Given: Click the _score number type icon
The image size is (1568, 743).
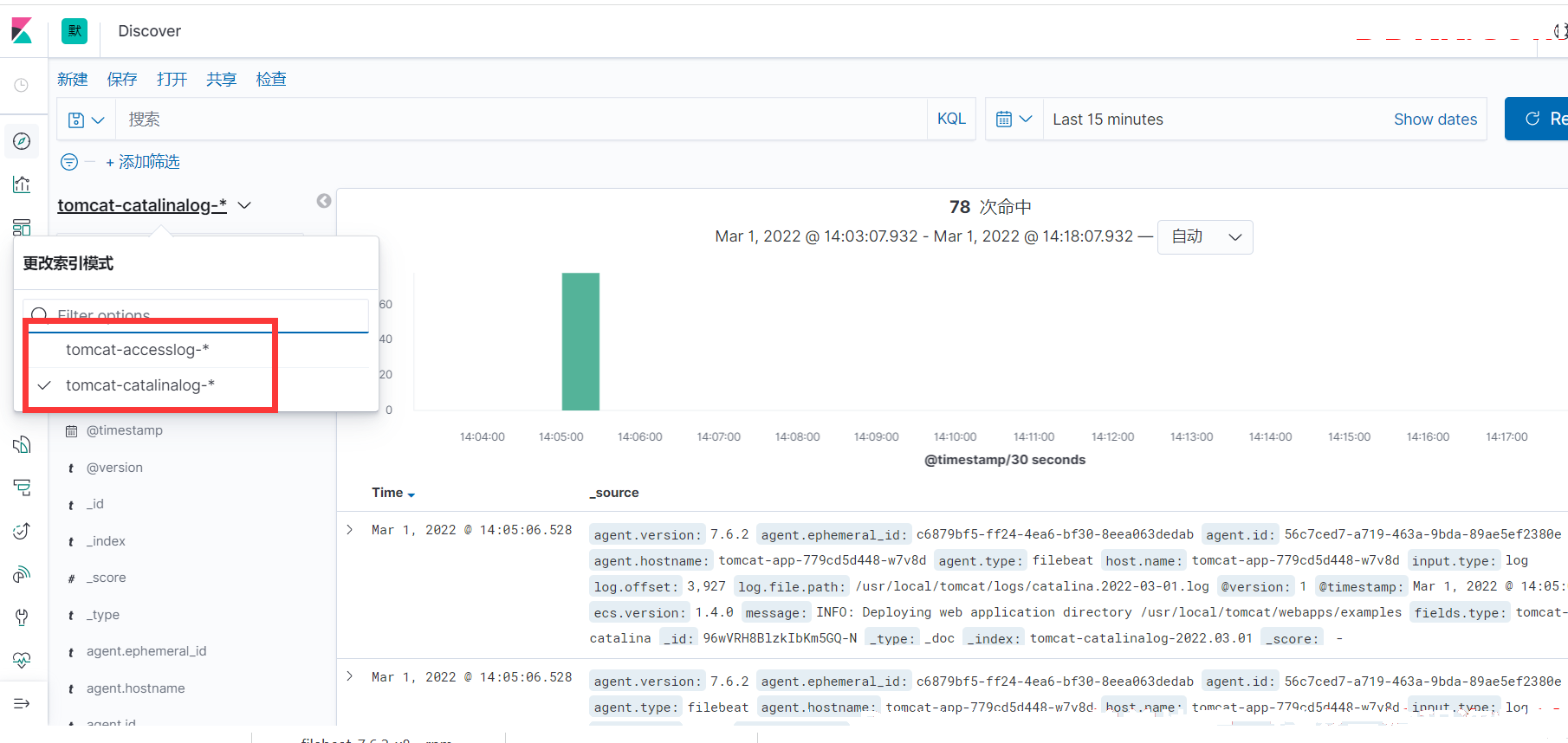Looking at the screenshot, I should (x=71, y=578).
